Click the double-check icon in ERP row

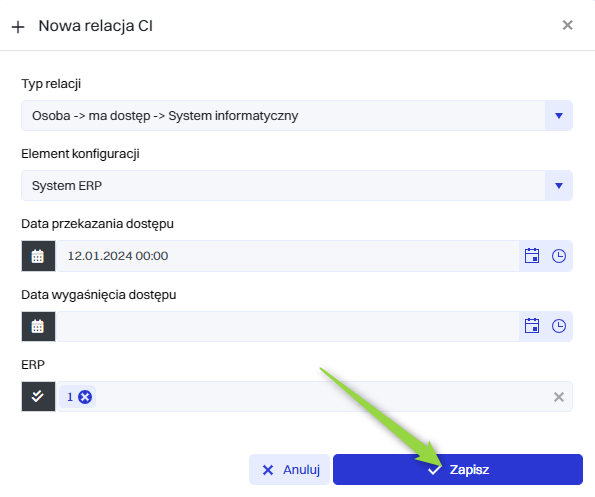pyautogui.click(x=38, y=396)
